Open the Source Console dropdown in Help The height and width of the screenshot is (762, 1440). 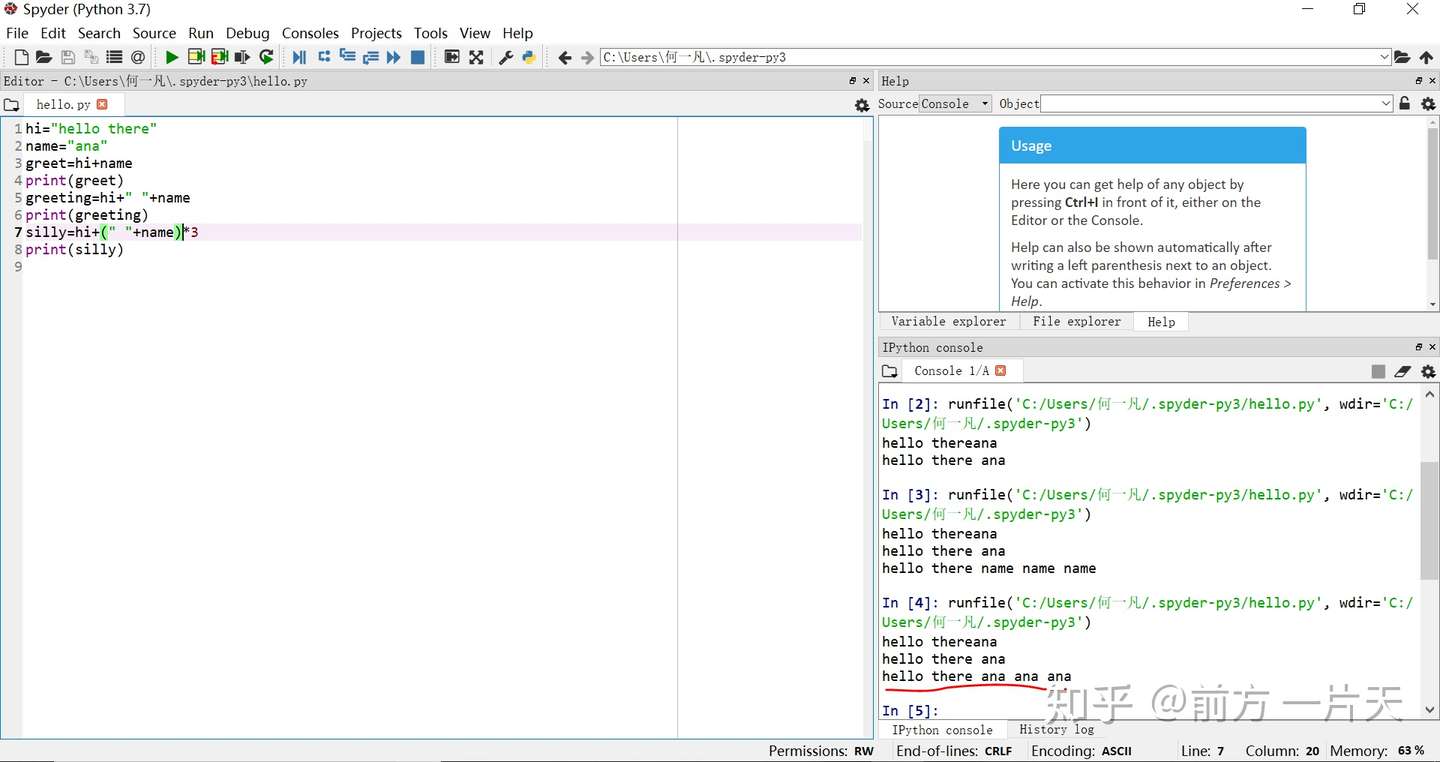click(955, 104)
